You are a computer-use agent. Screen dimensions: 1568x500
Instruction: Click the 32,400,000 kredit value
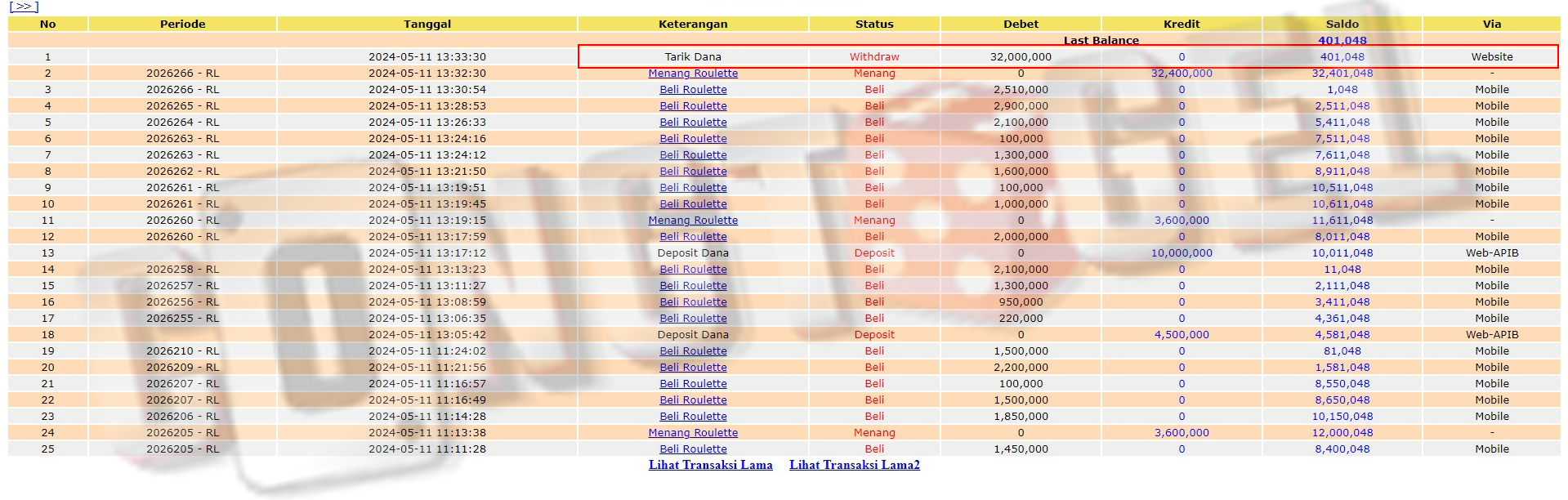[x=1181, y=74]
